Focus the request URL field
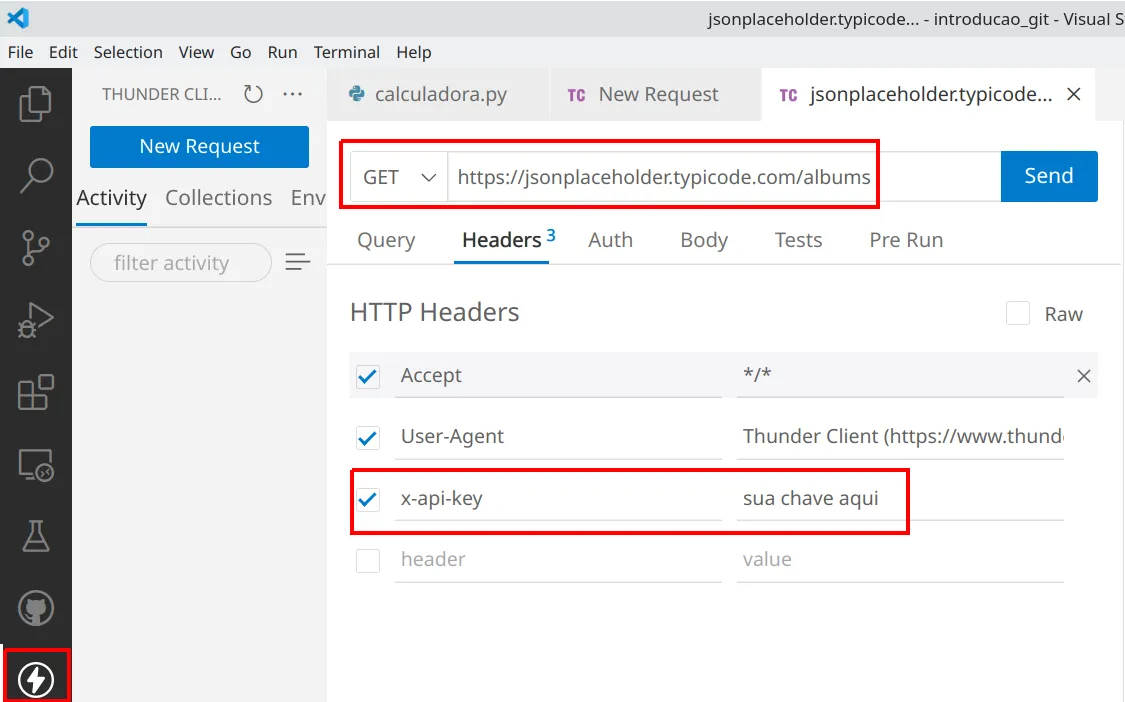The height and width of the screenshot is (702, 1125). tap(723, 177)
